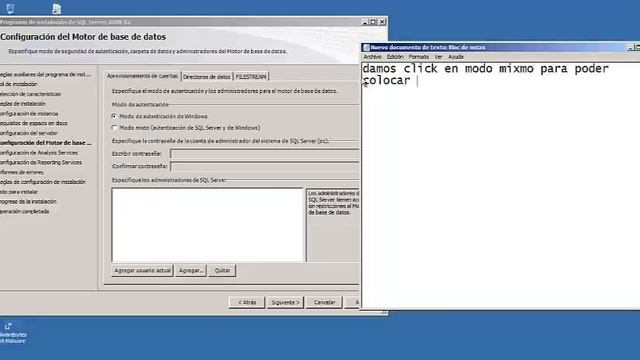This screenshot has height=360, width=640.
Task: Focus the Confirmar contraseña field
Action: pyautogui.click(x=264, y=167)
